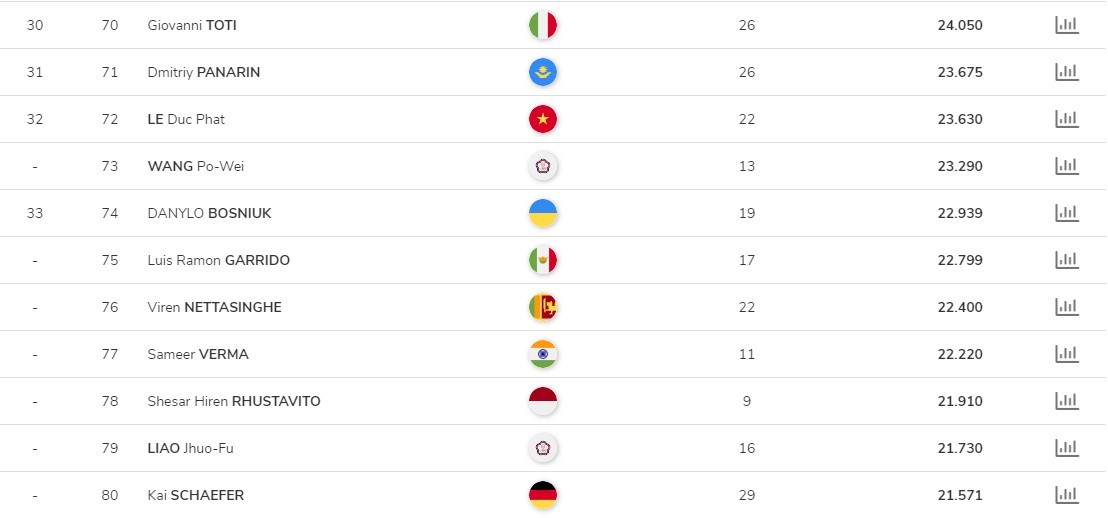Open Kai SCHAEFER player link
Viewport: 1108px width, 518px height.
[196, 495]
